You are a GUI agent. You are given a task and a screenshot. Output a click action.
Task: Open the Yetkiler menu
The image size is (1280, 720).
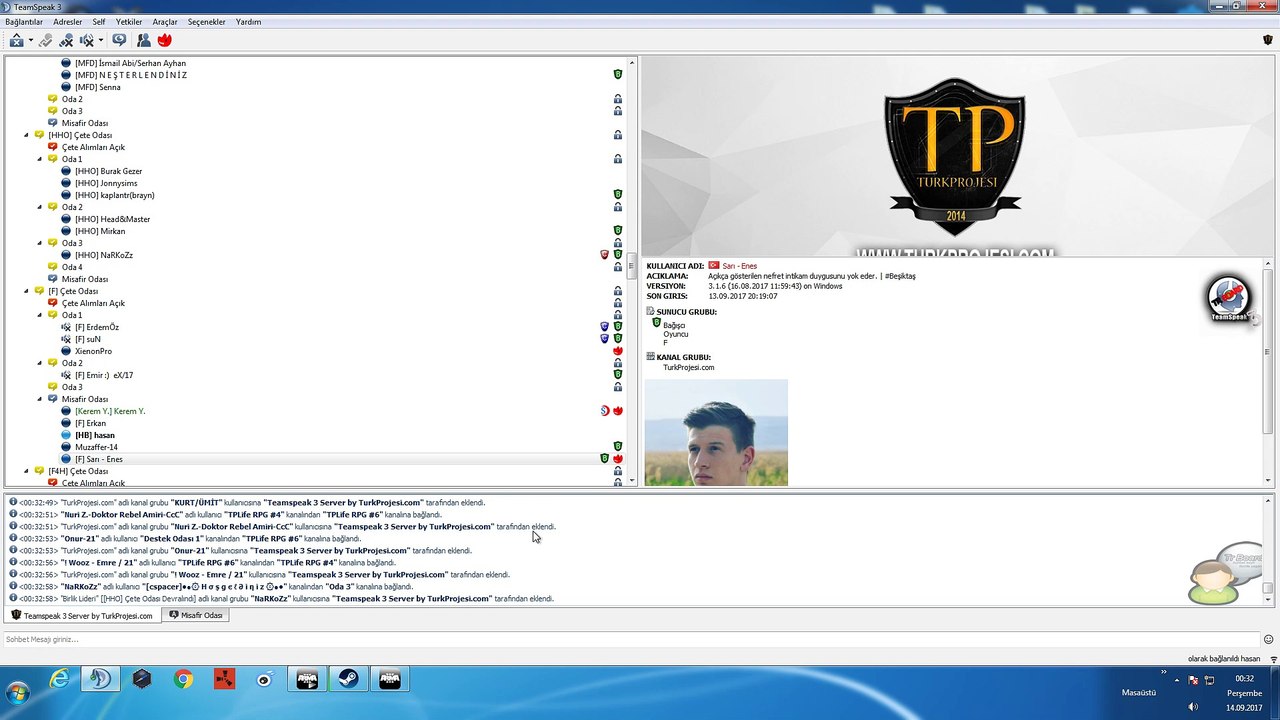[129, 21]
